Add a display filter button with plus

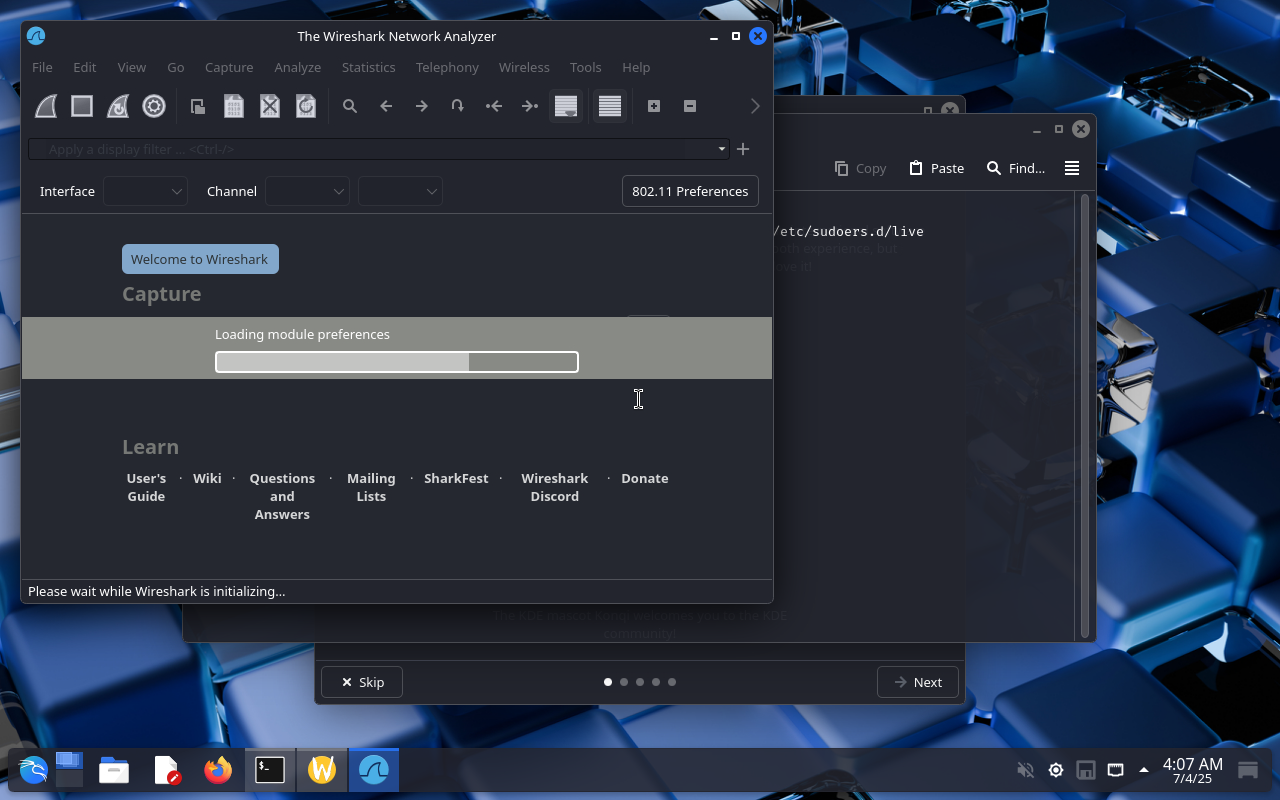click(743, 149)
